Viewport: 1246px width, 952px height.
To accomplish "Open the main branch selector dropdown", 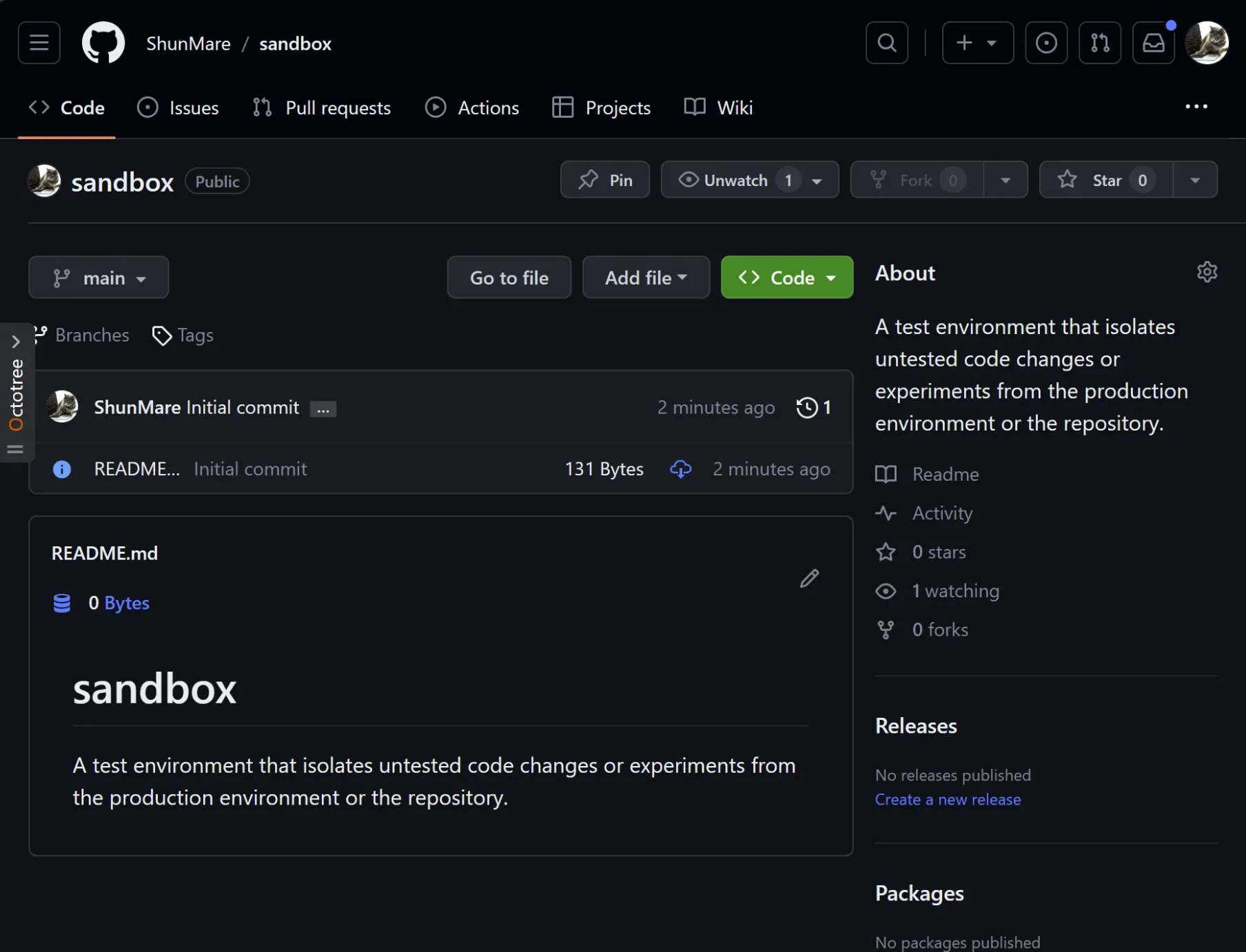I will [99, 278].
